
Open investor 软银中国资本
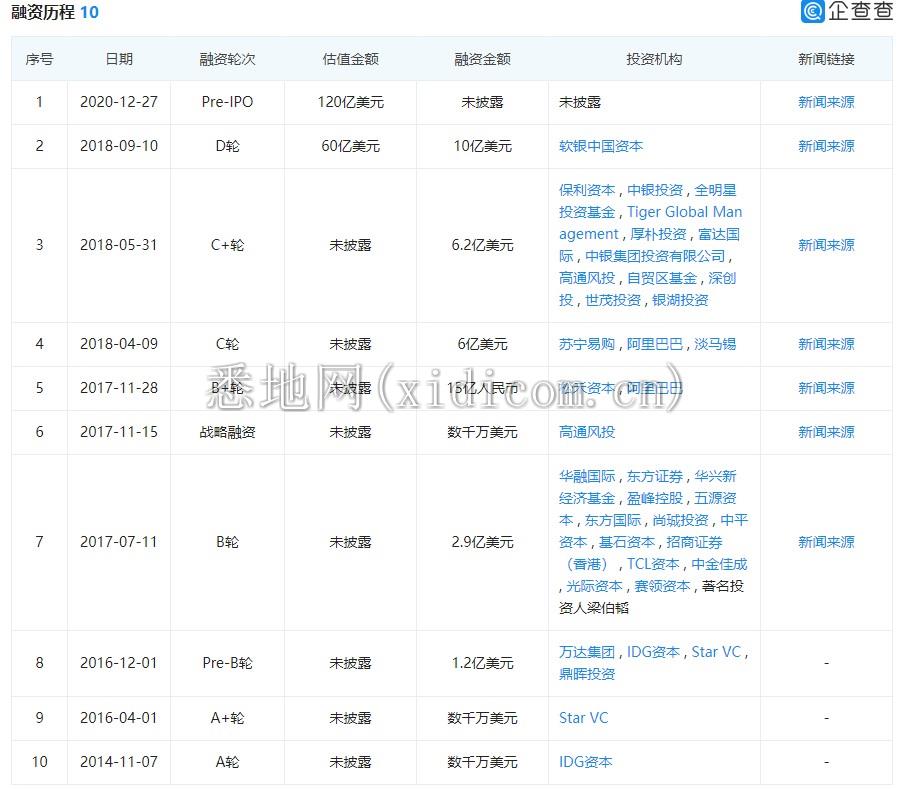(x=600, y=146)
